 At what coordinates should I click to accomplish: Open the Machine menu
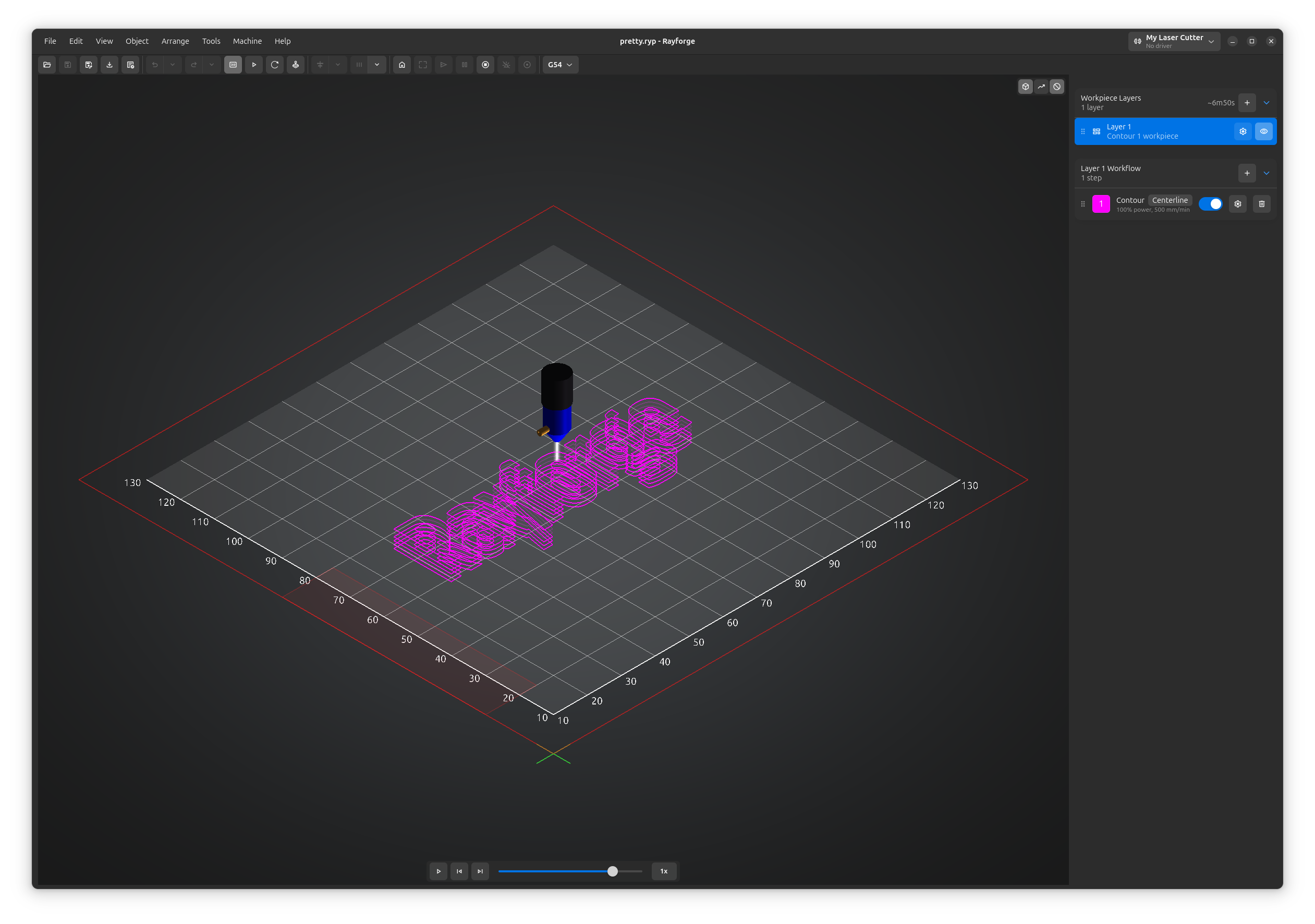(247, 41)
